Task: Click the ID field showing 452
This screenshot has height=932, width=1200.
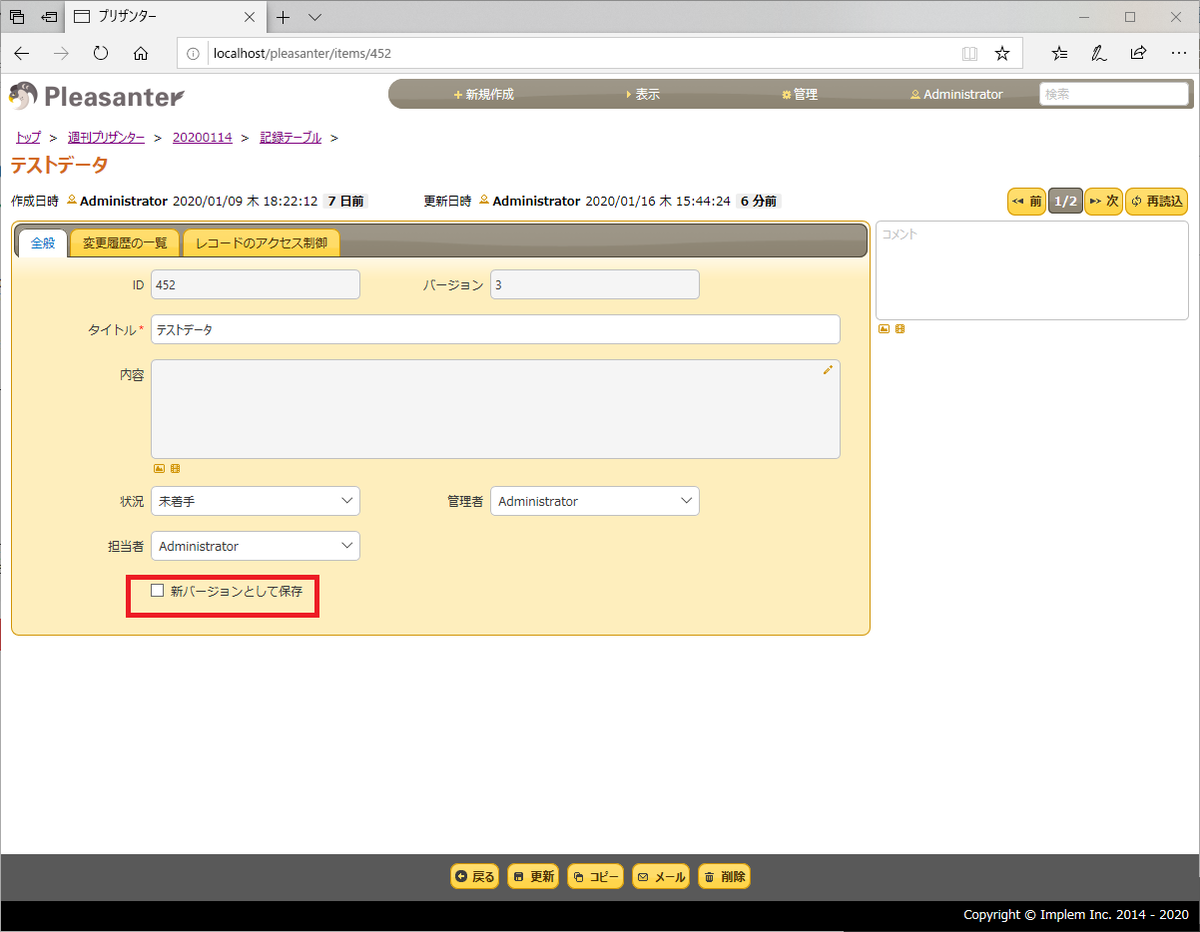Action: pos(255,285)
